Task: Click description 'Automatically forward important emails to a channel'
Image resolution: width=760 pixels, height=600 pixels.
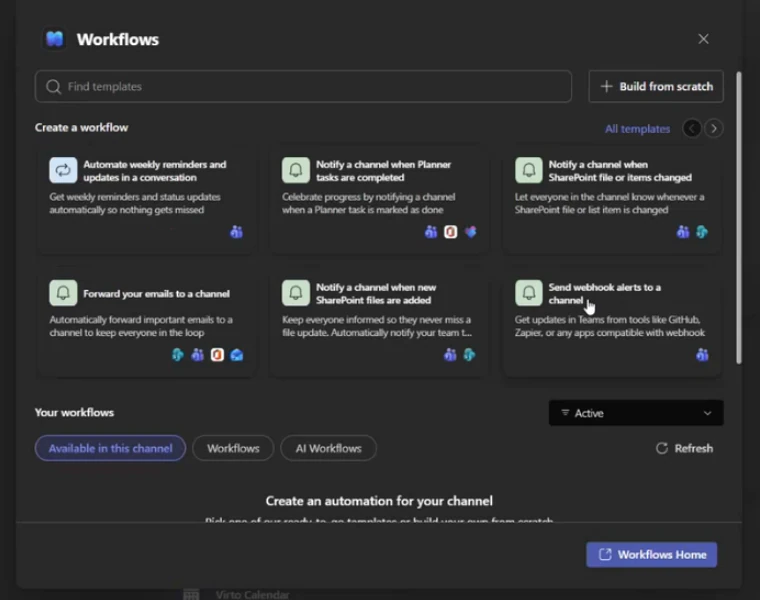Action: click(141, 326)
